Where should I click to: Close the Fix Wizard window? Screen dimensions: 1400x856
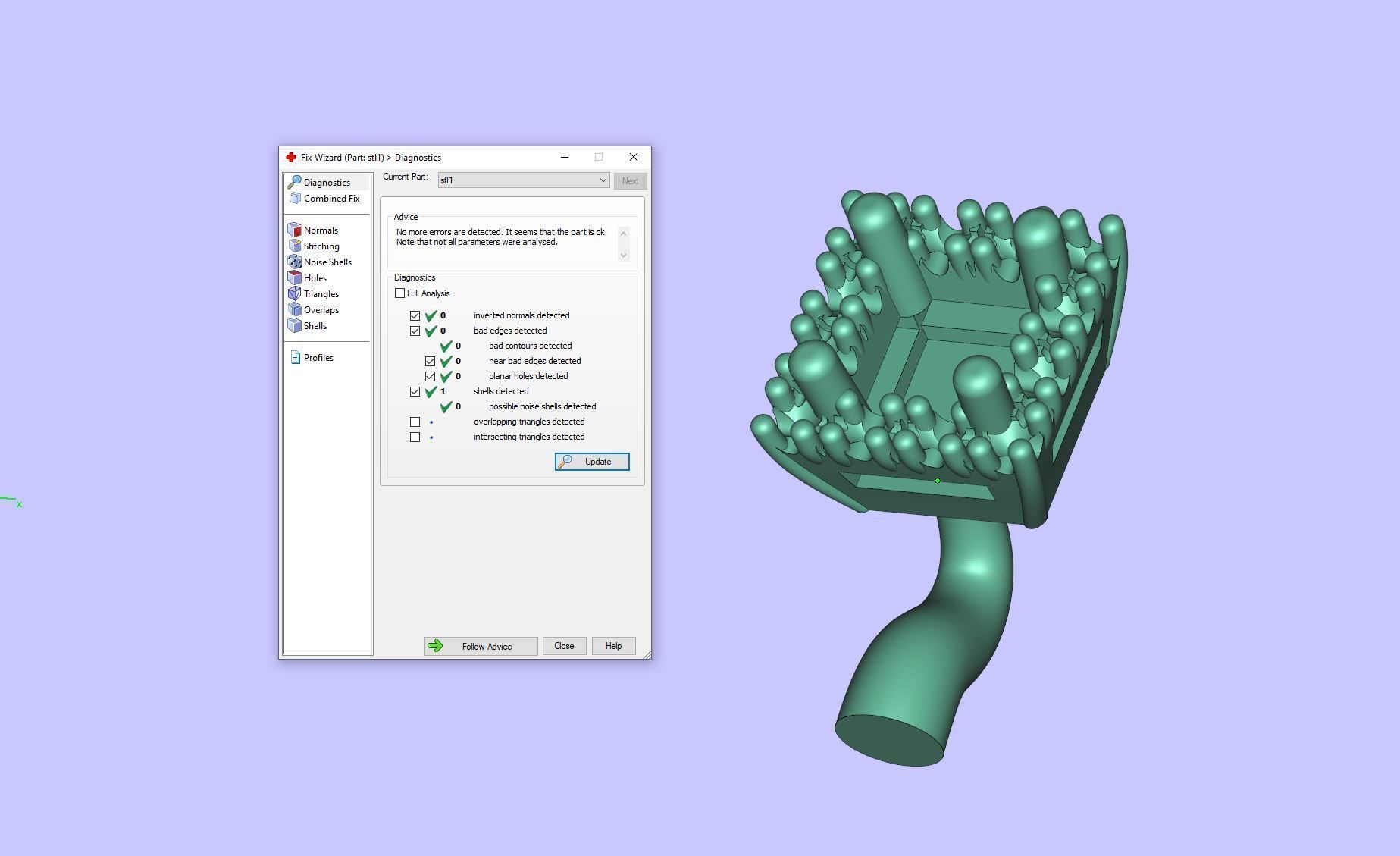[x=634, y=157]
